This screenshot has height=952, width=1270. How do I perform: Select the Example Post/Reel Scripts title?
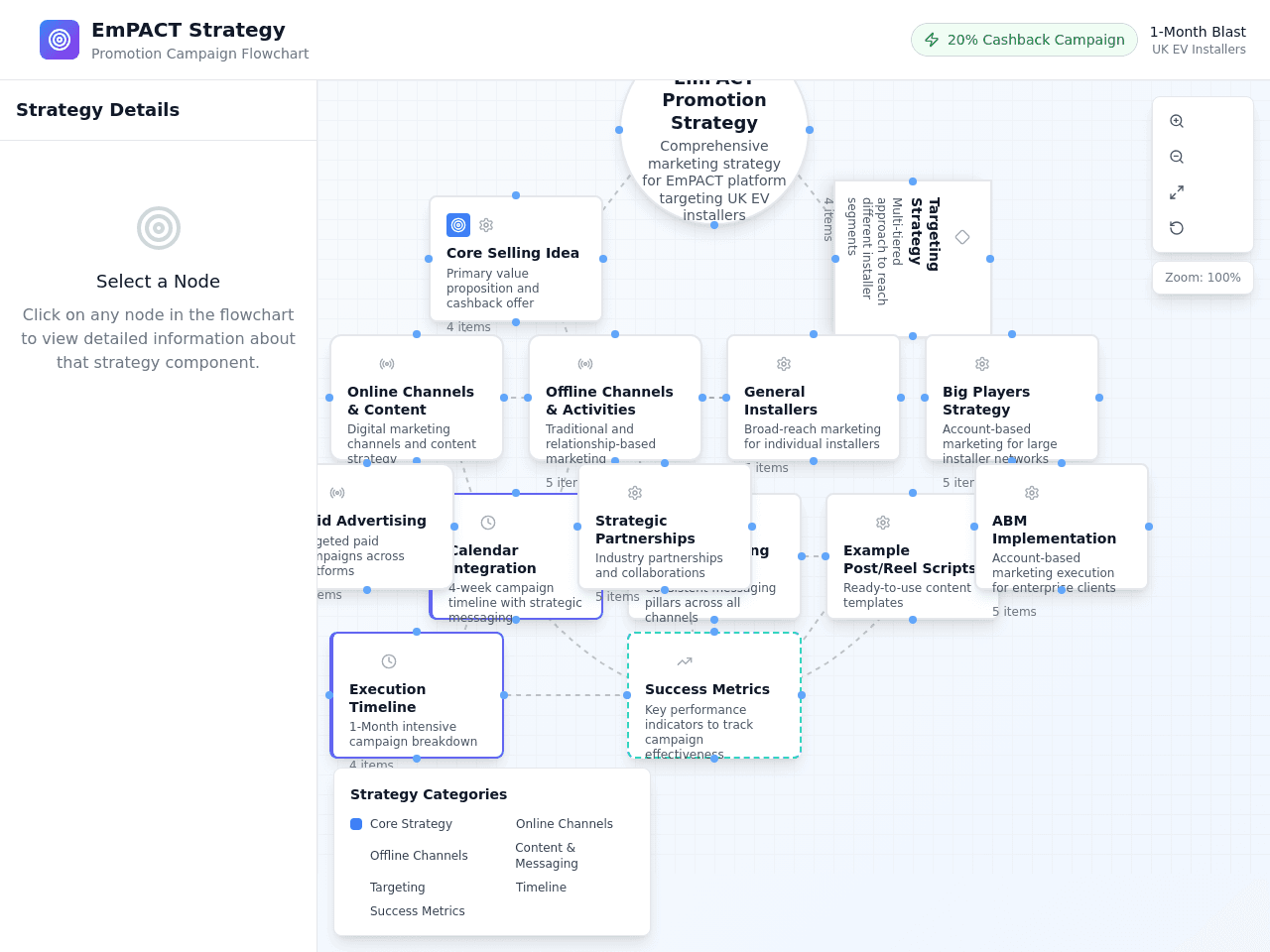(909, 559)
